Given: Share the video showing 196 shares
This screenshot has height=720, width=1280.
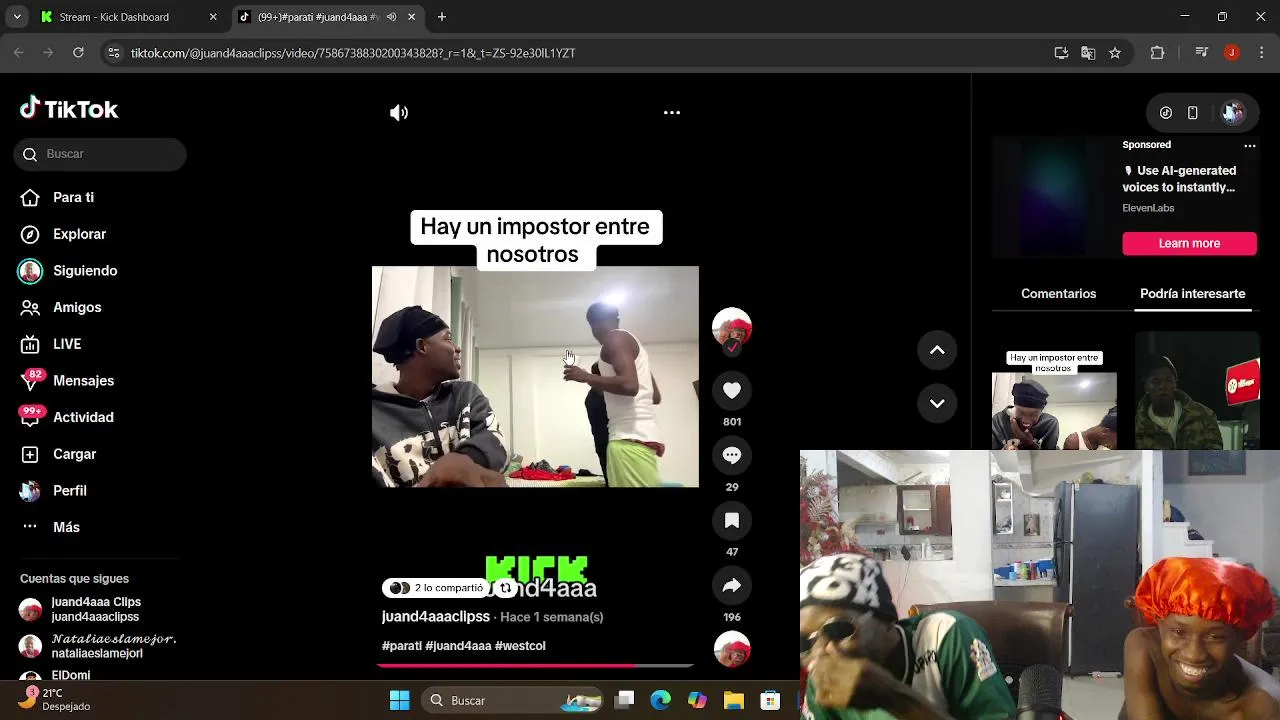Looking at the screenshot, I should 732,585.
